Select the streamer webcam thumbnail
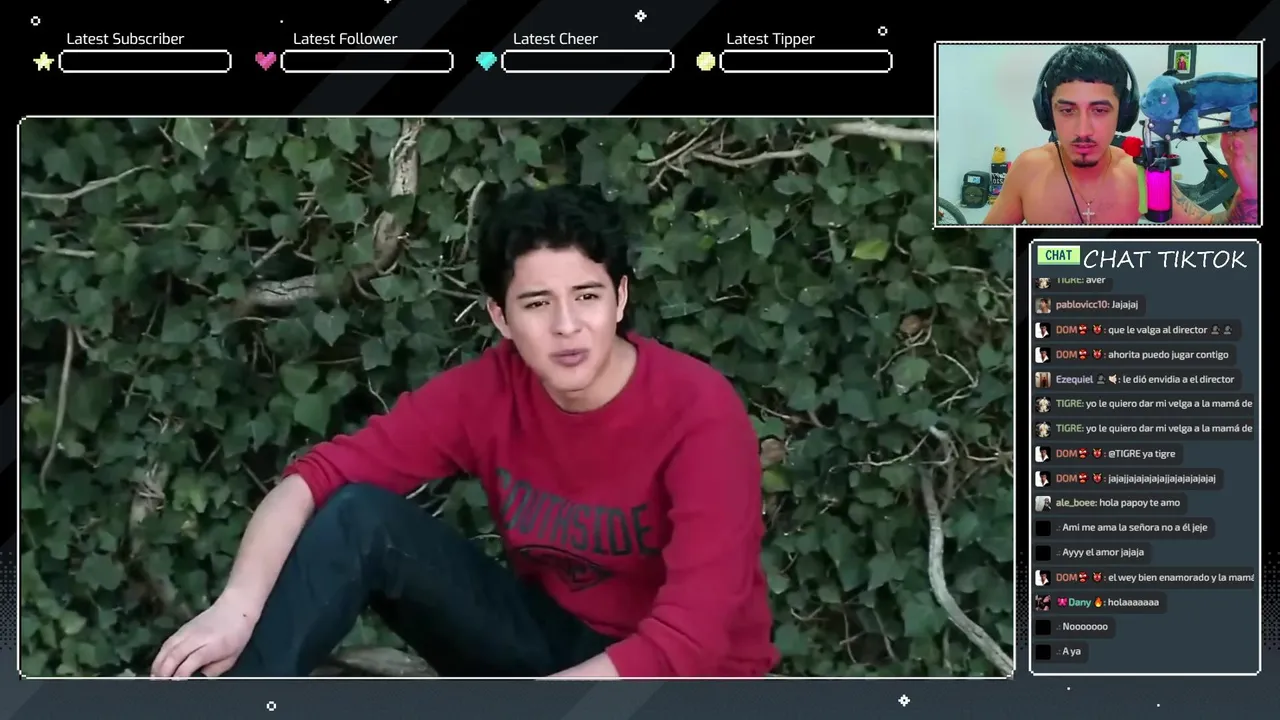The height and width of the screenshot is (720, 1280). pos(1097,134)
